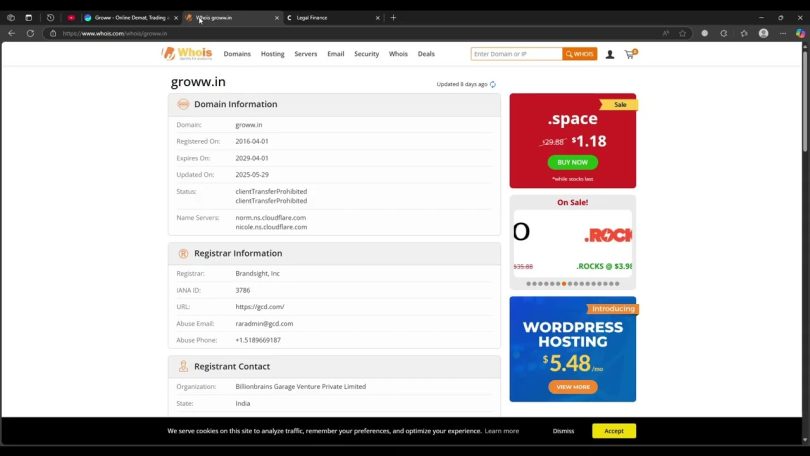The image size is (810, 456).
Task: Open the Servers menu
Action: (306, 54)
